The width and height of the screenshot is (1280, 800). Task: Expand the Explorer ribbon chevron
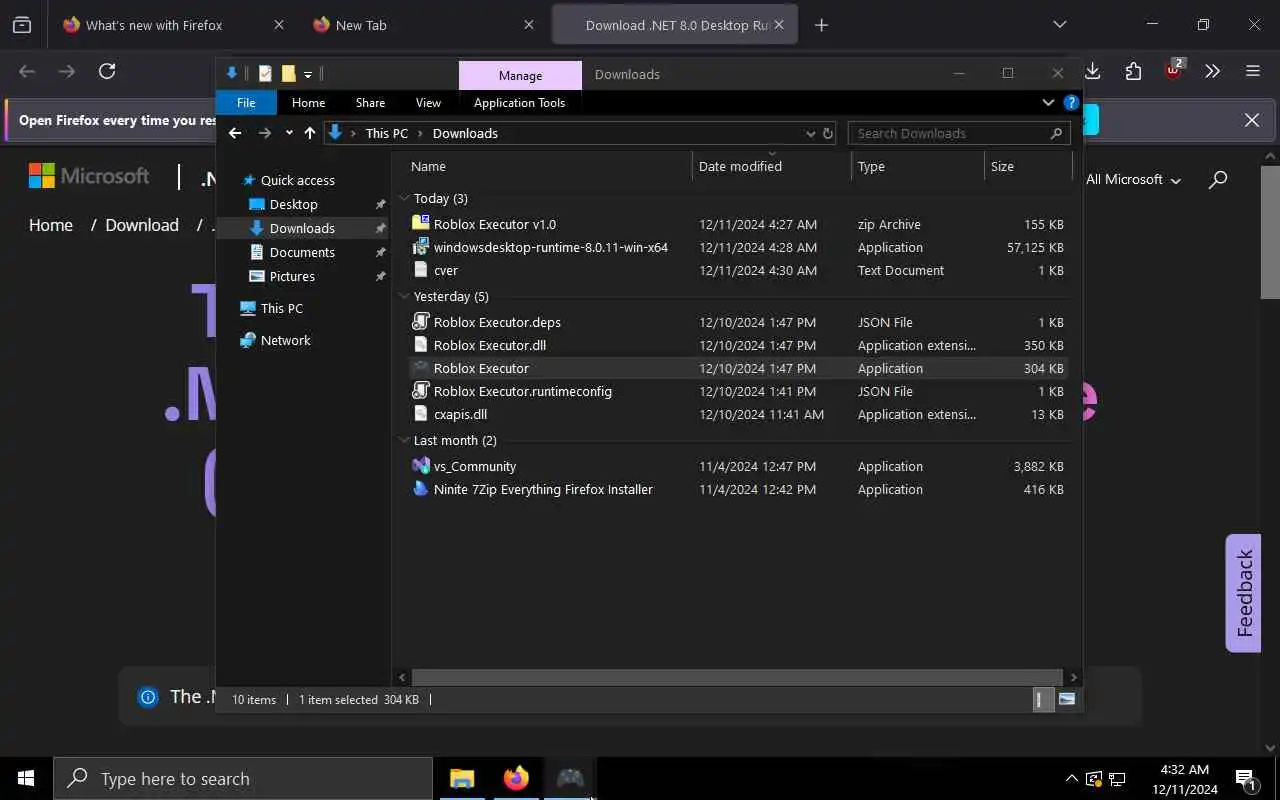pyautogui.click(x=1048, y=102)
